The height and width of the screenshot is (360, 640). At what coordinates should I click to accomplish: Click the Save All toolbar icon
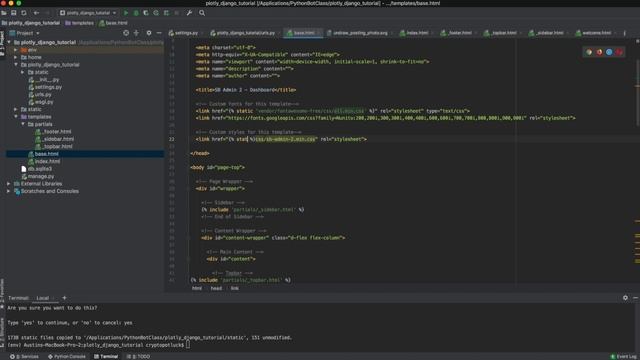coord(14,13)
